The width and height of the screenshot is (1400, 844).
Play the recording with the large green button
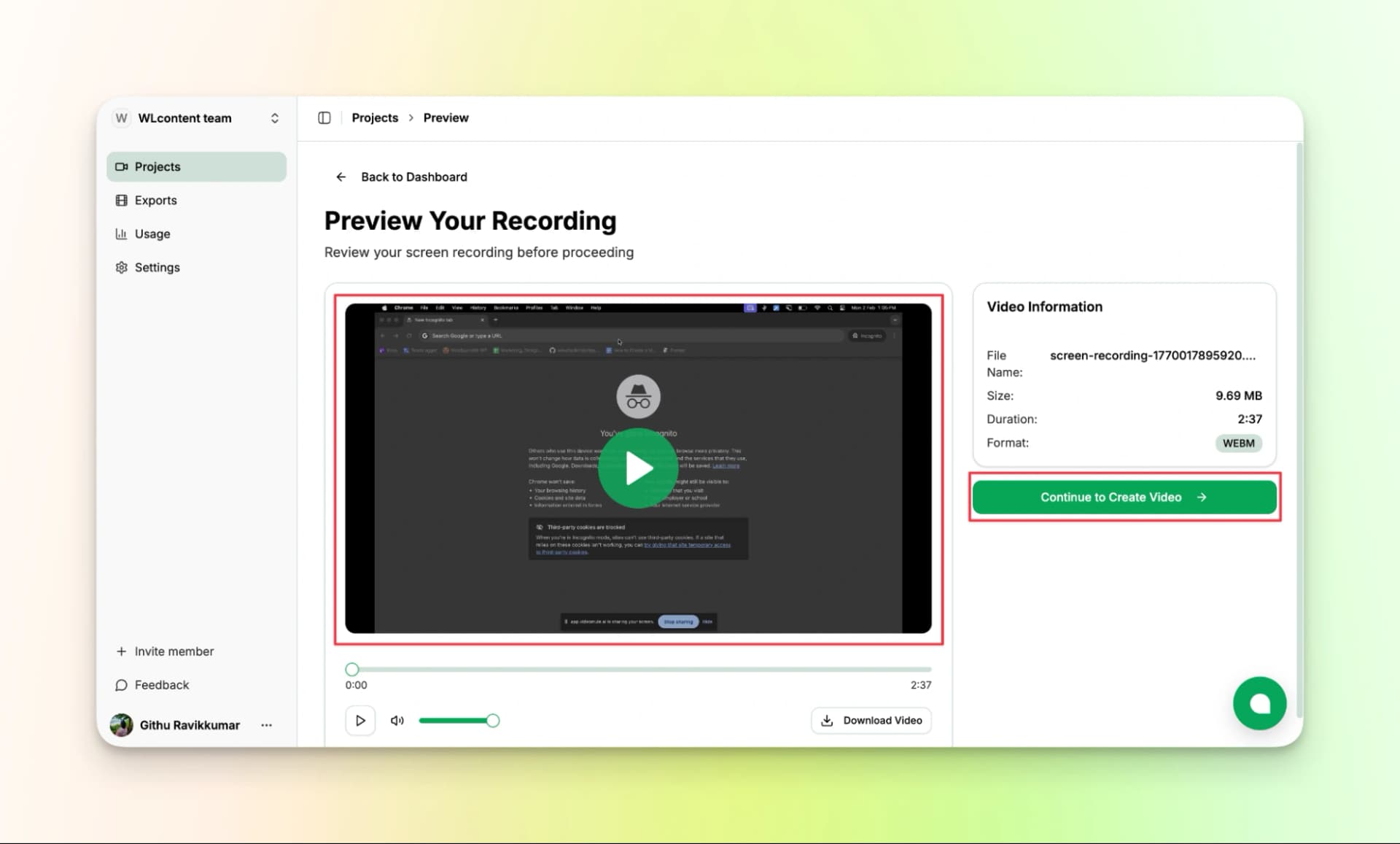tap(638, 468)
